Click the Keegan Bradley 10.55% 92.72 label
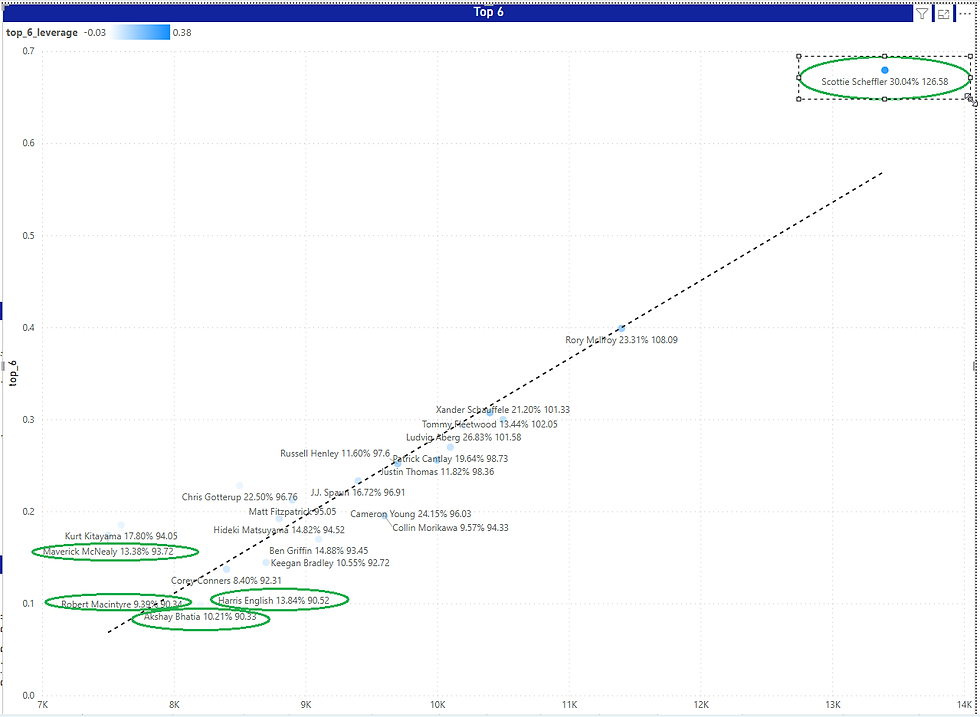The width and height of the screenshot is (980, 717). tap(330, 563)
